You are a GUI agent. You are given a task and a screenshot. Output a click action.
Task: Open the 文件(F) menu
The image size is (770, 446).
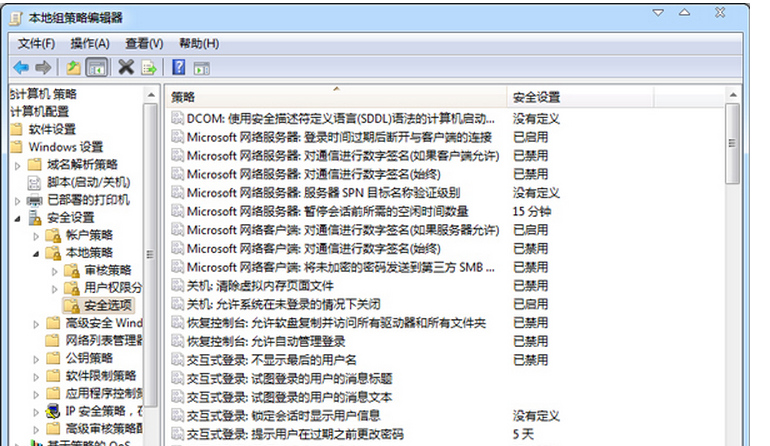[36, 44]
